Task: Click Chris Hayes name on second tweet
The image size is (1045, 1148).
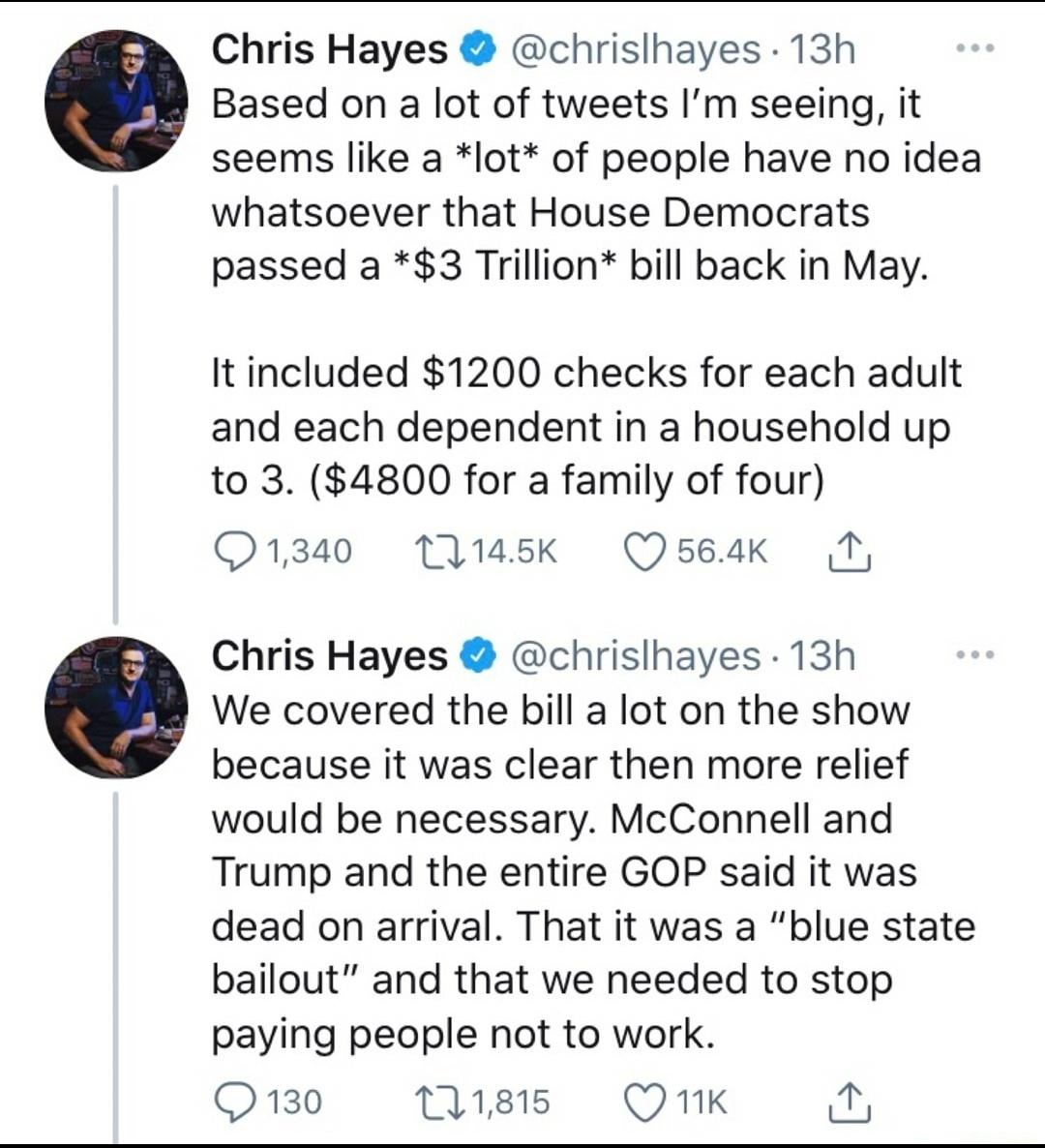Action: point(329,656)
